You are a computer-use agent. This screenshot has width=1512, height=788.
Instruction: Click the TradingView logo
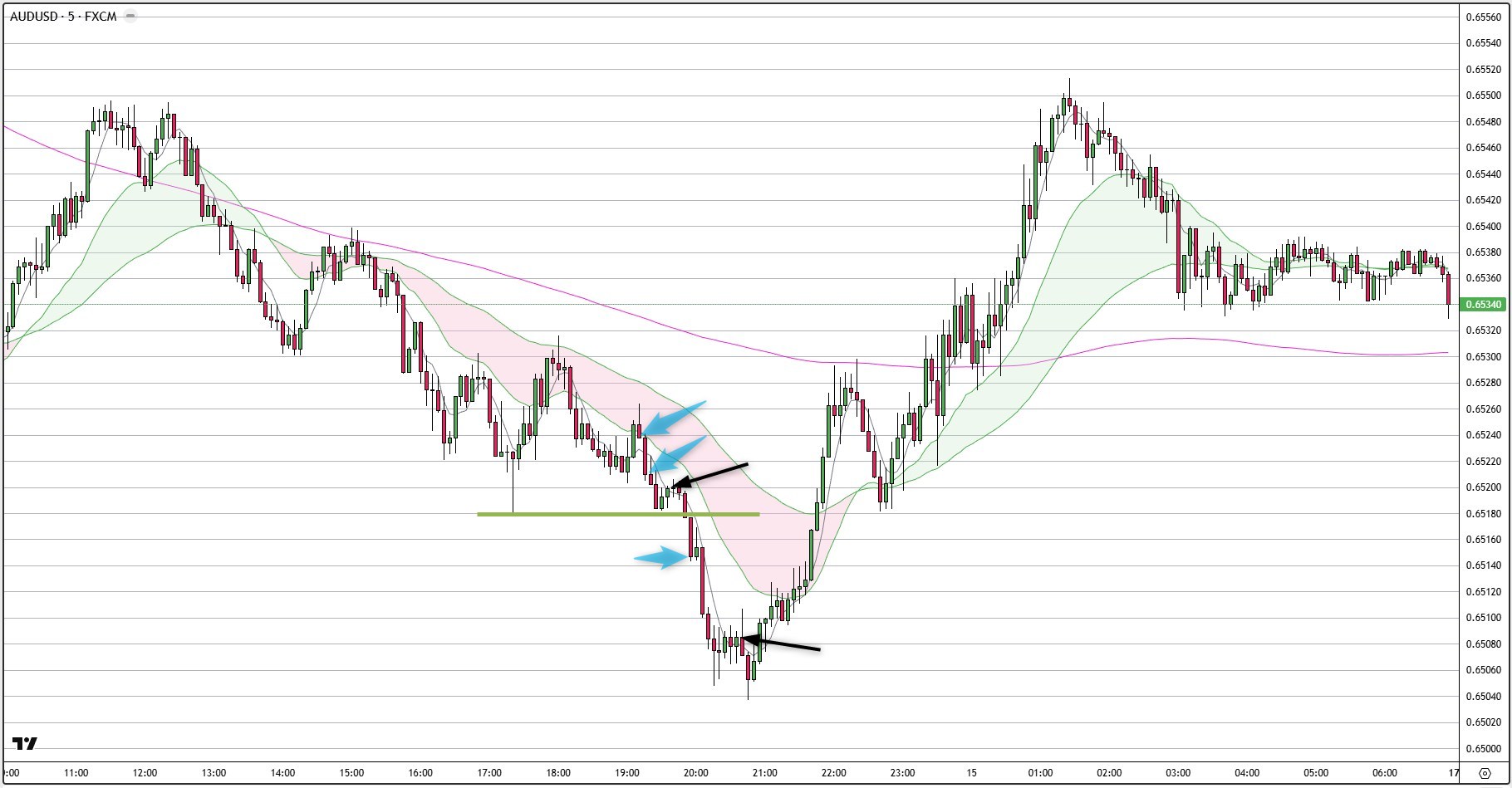(25, 743)
